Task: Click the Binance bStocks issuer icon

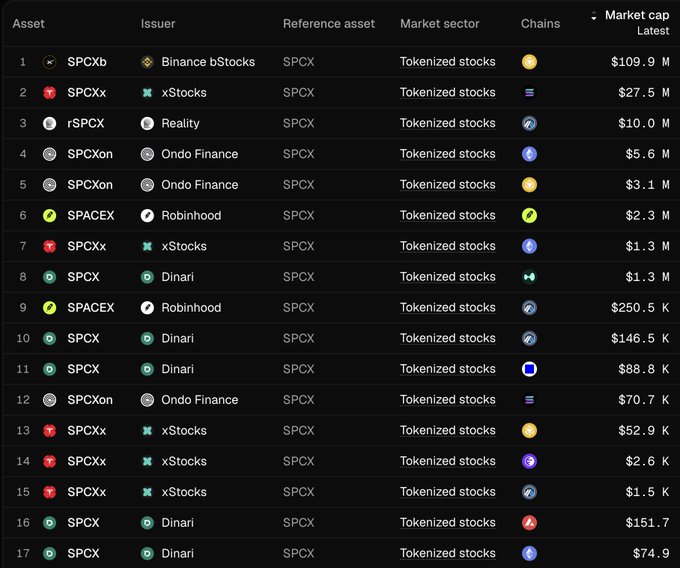Action: [x=147, y=62]
